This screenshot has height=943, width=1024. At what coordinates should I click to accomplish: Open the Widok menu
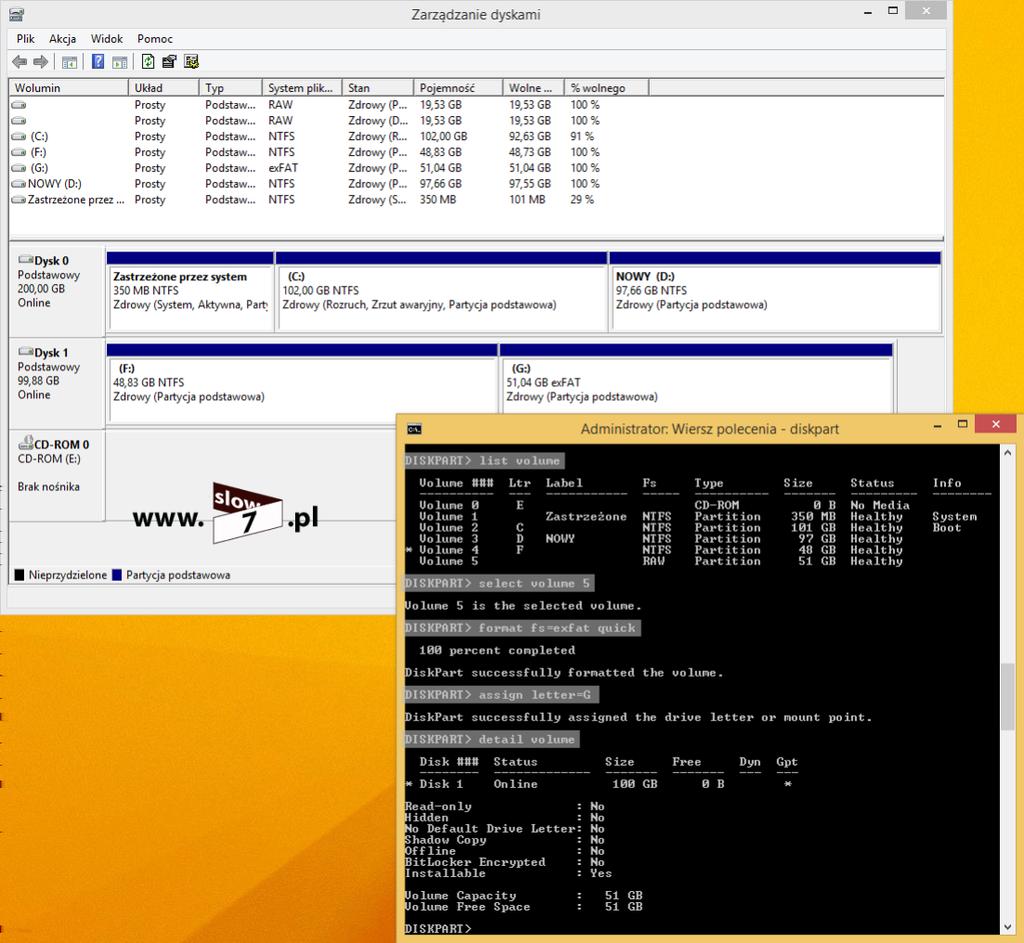coord(106,39)
